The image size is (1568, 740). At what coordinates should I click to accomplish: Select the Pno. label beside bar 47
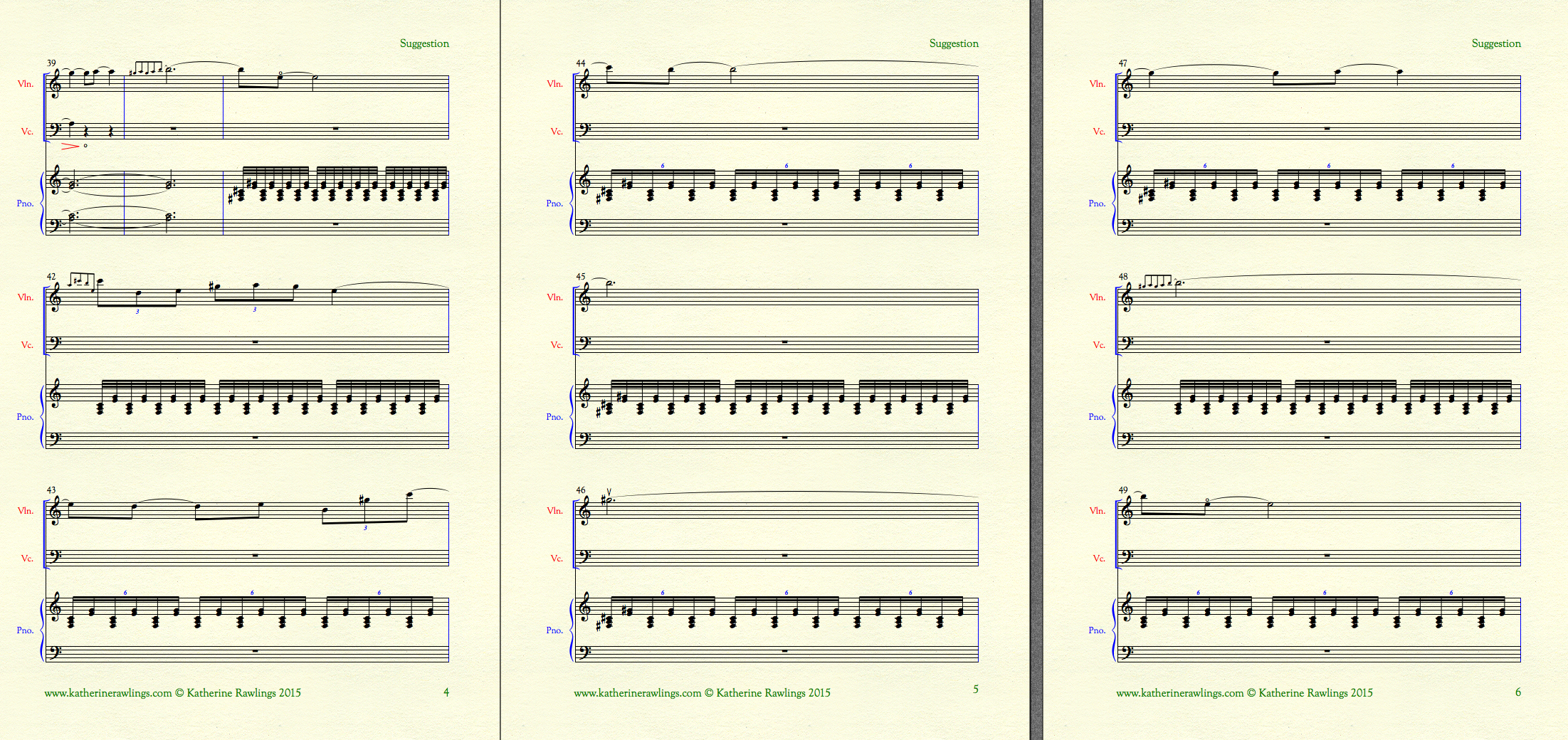[x=1098, y=203]
